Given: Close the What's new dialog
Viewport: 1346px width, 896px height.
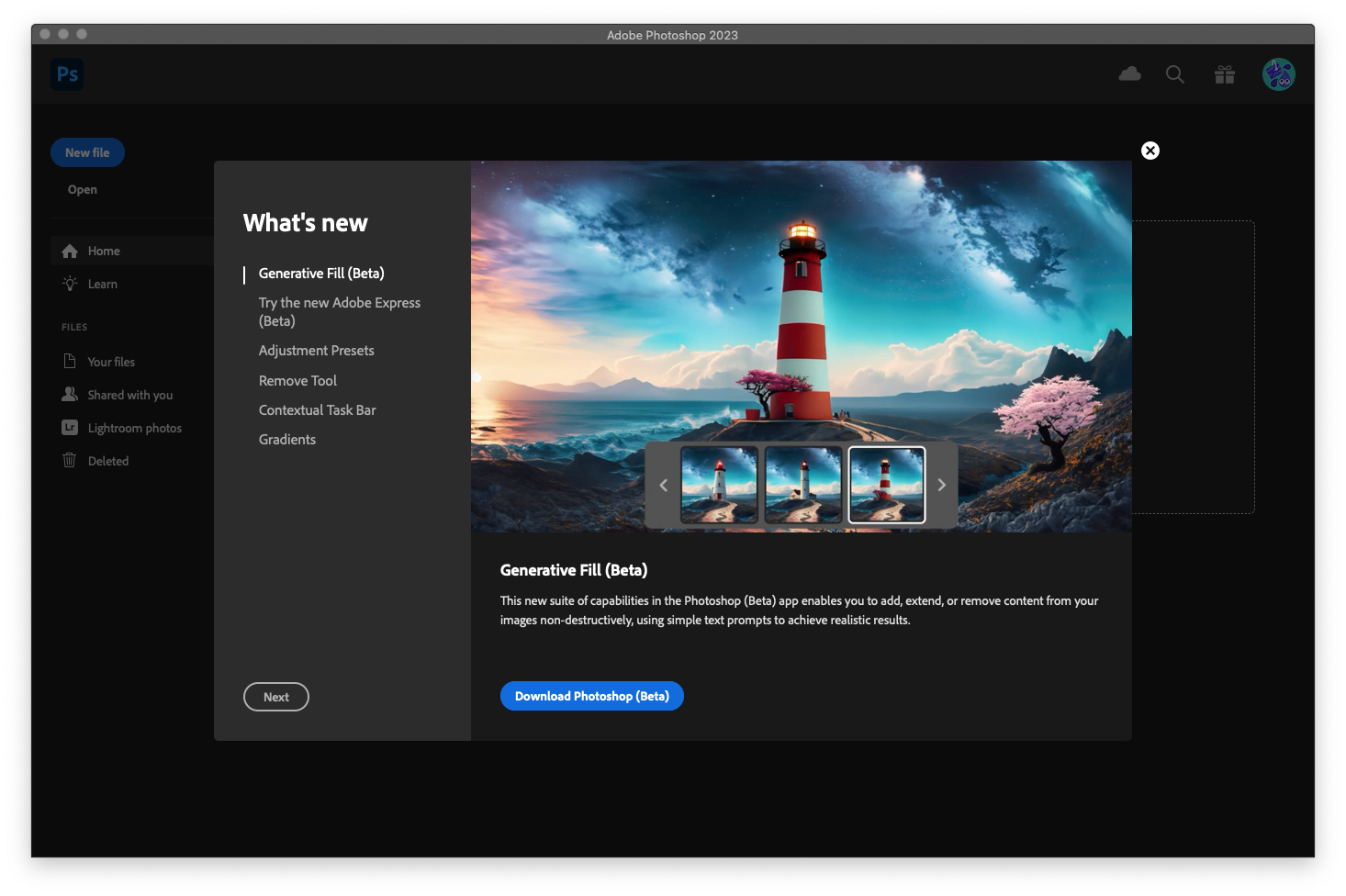Looking at the screenshot, I should pos(1150,151).
